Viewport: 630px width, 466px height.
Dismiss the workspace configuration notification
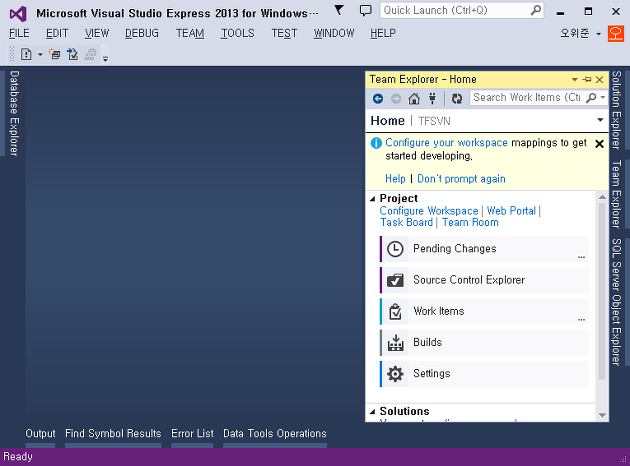(599, 144)
